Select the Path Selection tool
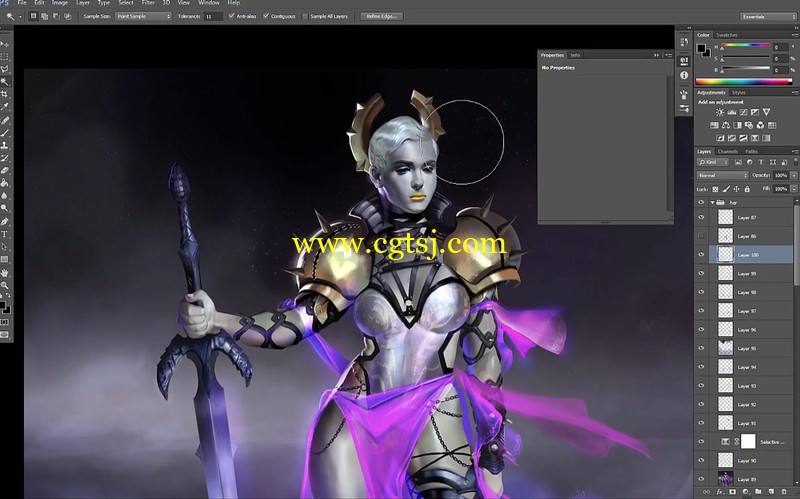 [x=5, y=247]
